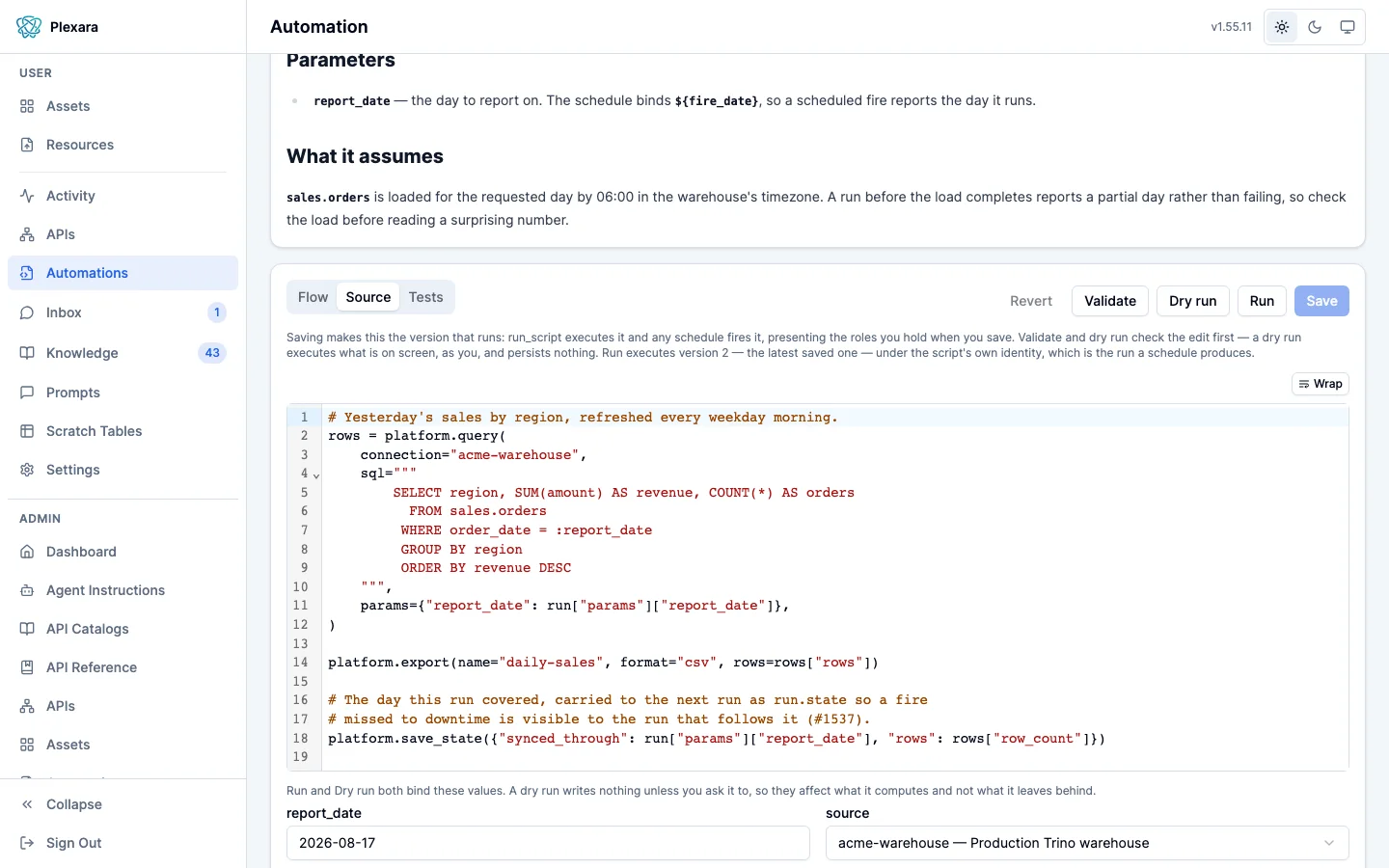Open user Assets via its grid icon
Viewport: 1389px width, 868px height.
[27, 106]
